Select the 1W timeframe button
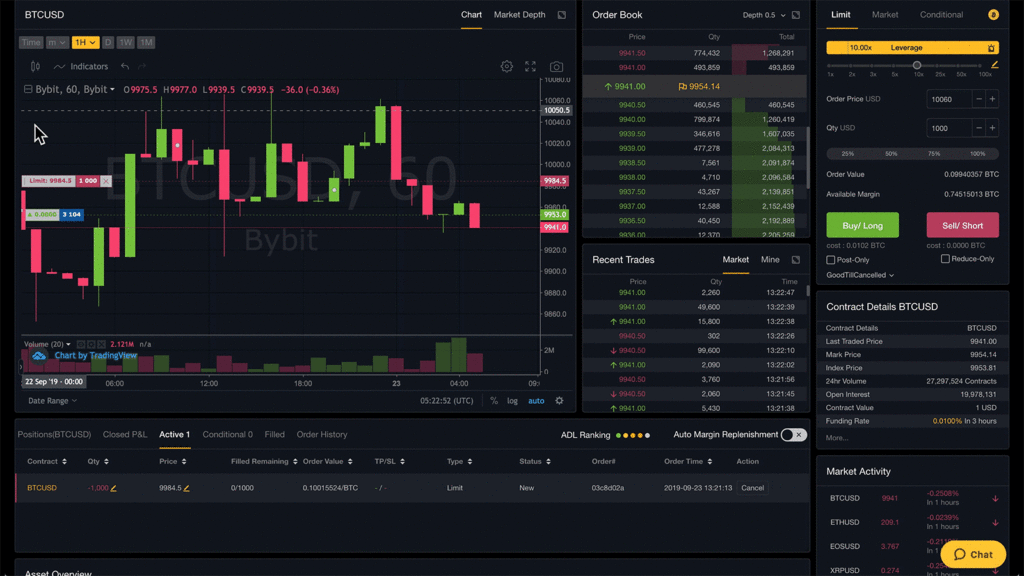This screenshot has height=576, width=1024. point(125,42)
